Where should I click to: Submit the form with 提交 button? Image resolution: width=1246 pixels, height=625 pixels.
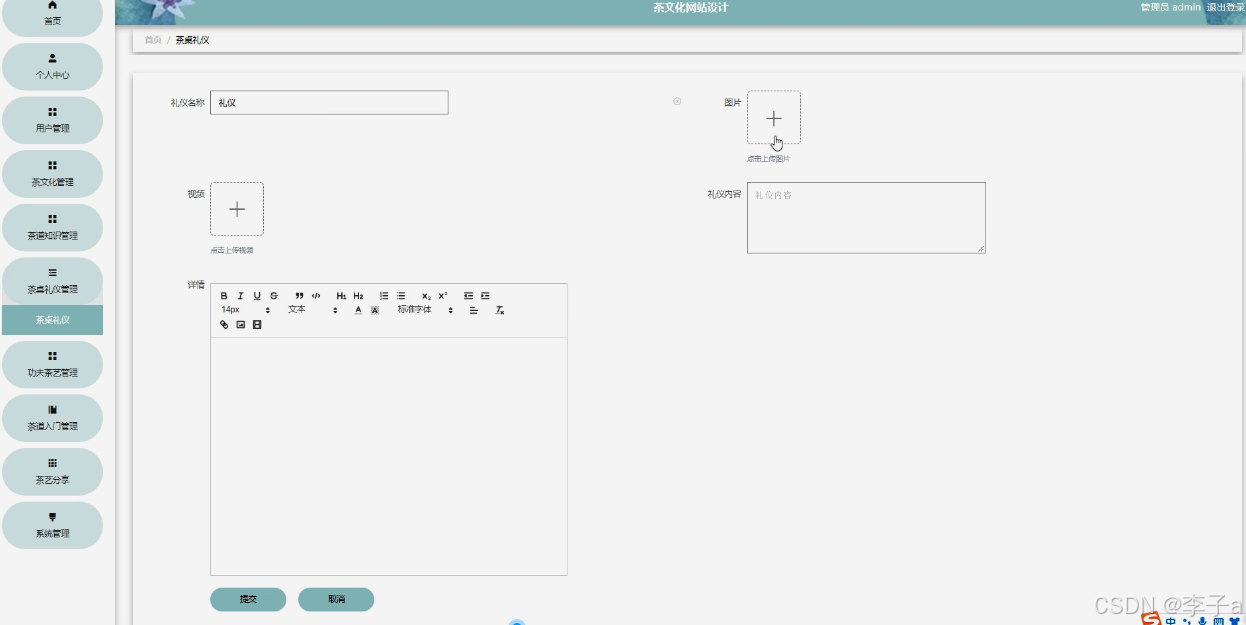[x=248, y=599]
